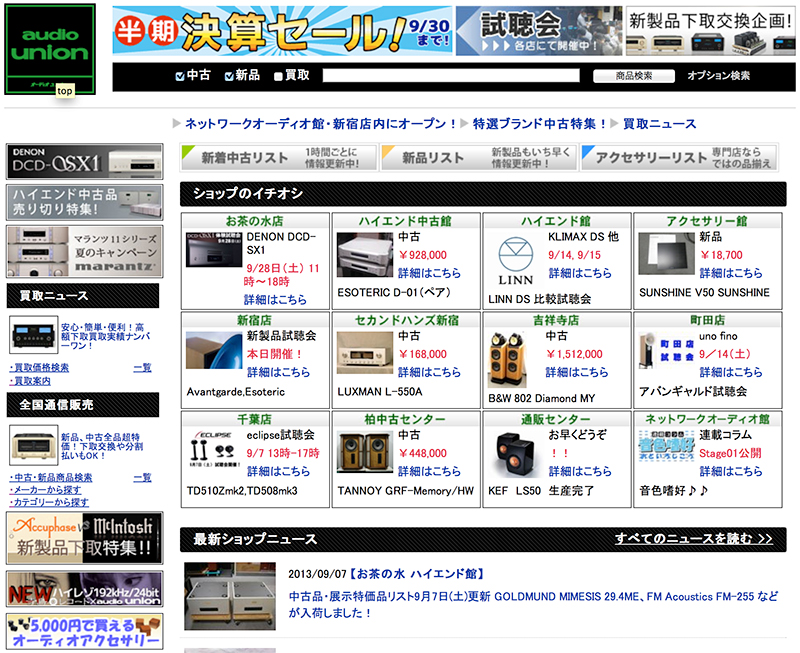Click the 町田店 試聴会 image
The image size is (800, 653).
tap(666, 350)
